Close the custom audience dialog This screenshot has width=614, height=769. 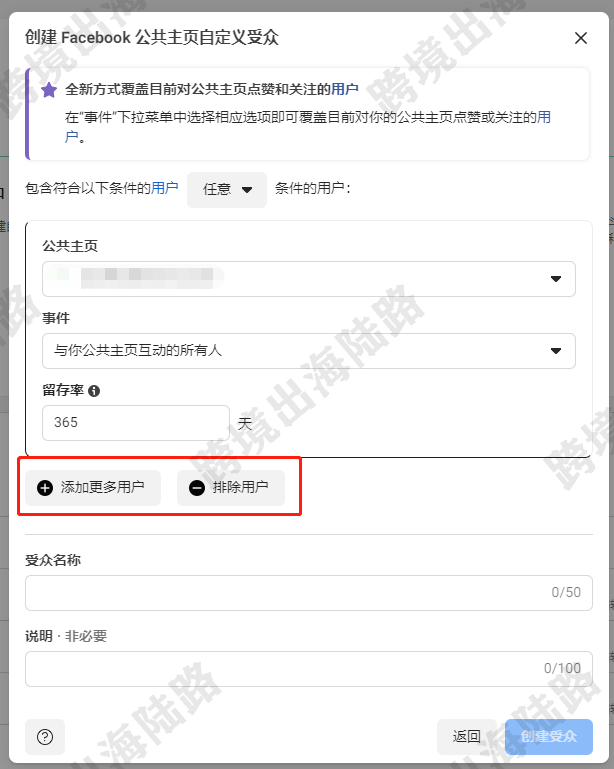(x=581, y=38)
